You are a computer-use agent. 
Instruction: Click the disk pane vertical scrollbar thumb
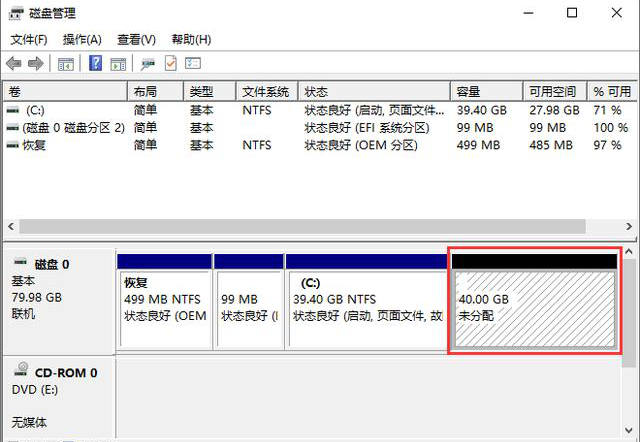tap(629, 313)
